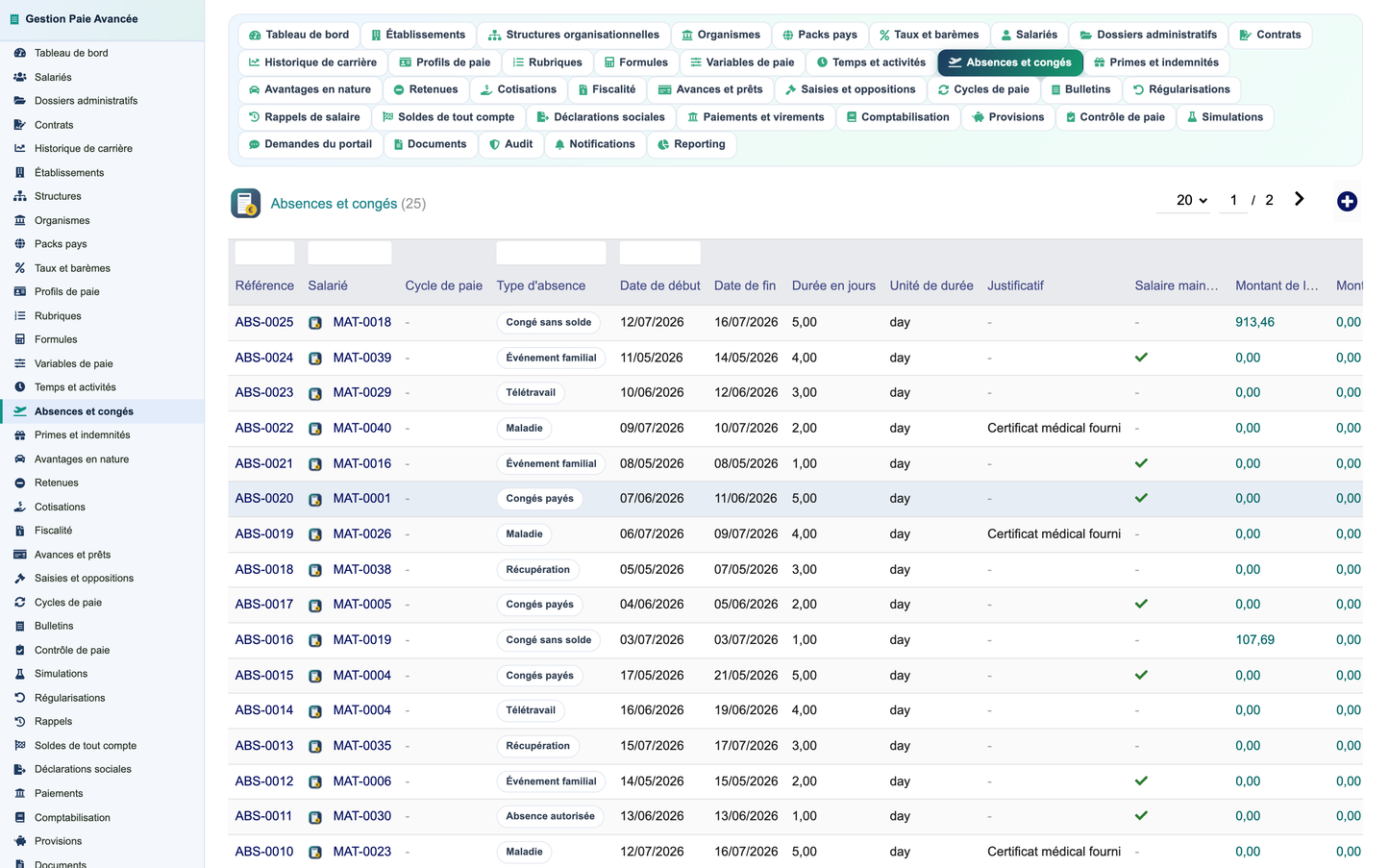1389x868 pixels.
Task: Click salary-maintained checkmark in ABS-0011 row
Action: (x=1141, y=816)
